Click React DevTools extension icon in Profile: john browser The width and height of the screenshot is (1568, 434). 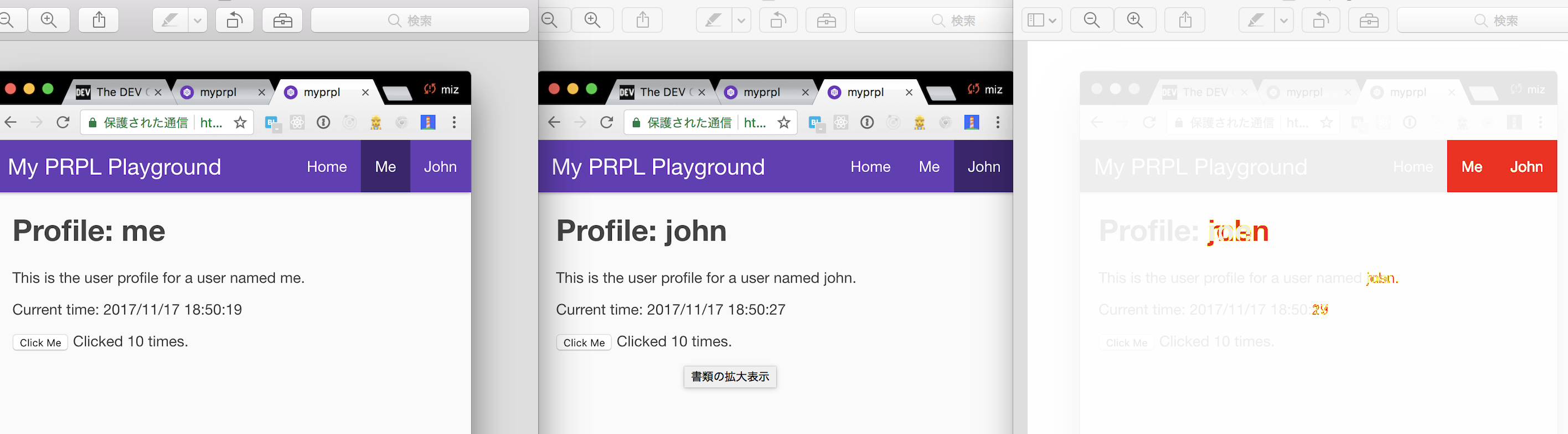coord(840,122)
